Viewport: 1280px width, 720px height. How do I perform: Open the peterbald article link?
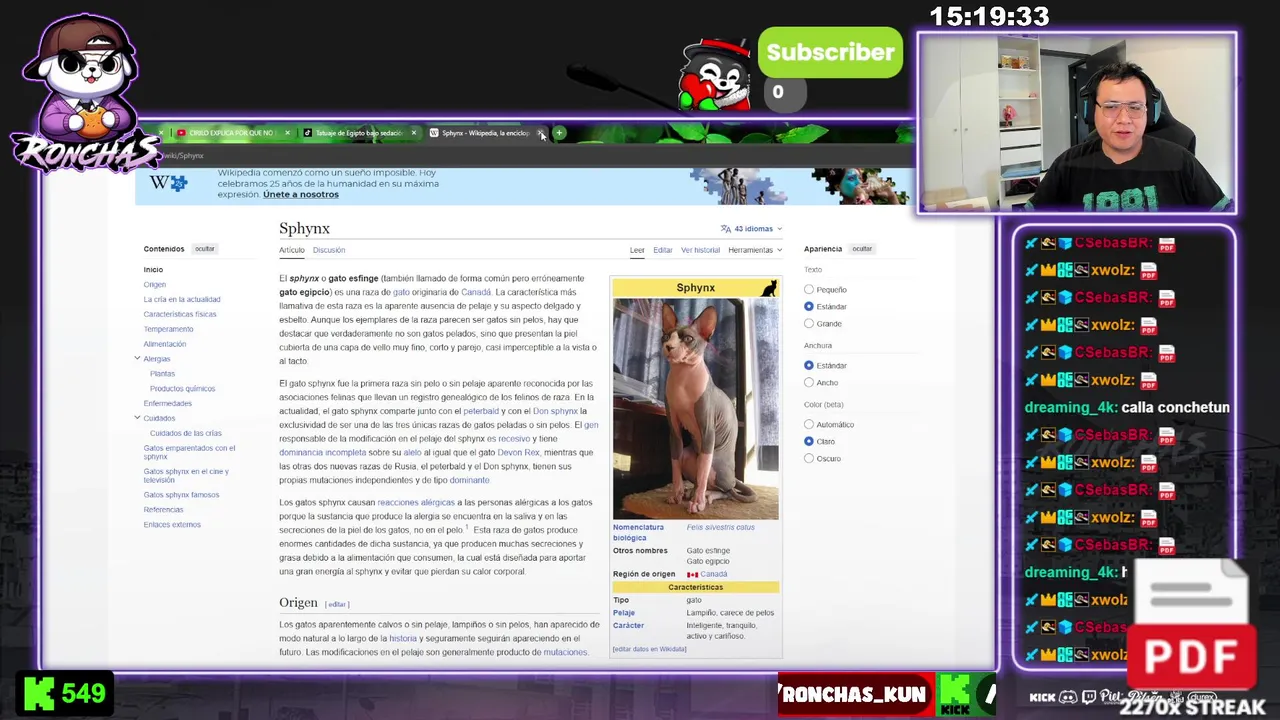(x=481, y=411)
